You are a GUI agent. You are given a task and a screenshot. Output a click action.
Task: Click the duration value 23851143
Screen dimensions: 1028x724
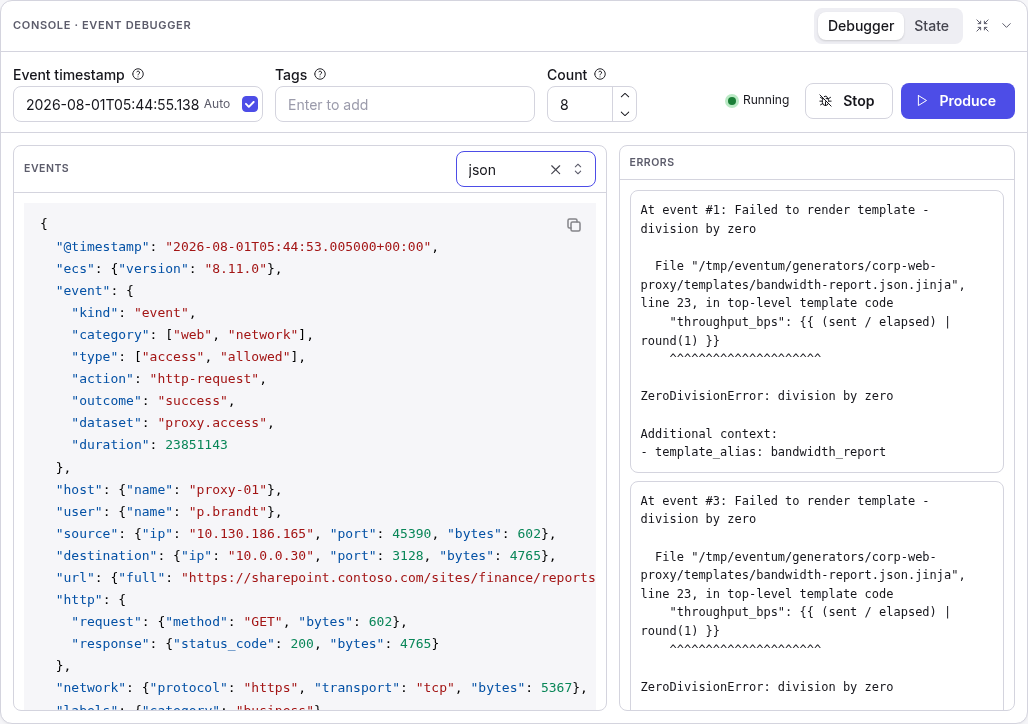[196, 445]
